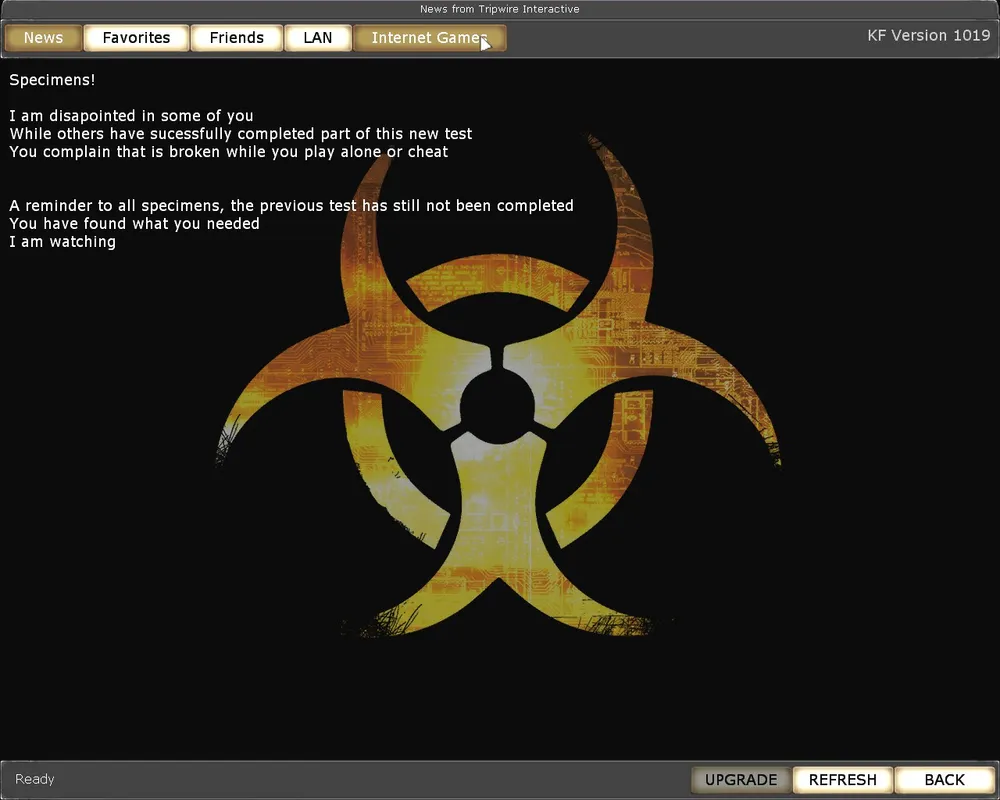Image resolution: width=1000 pixels, height=800 pixels.
Task: Click the You complain that is broken line
Action: [228, 152]
